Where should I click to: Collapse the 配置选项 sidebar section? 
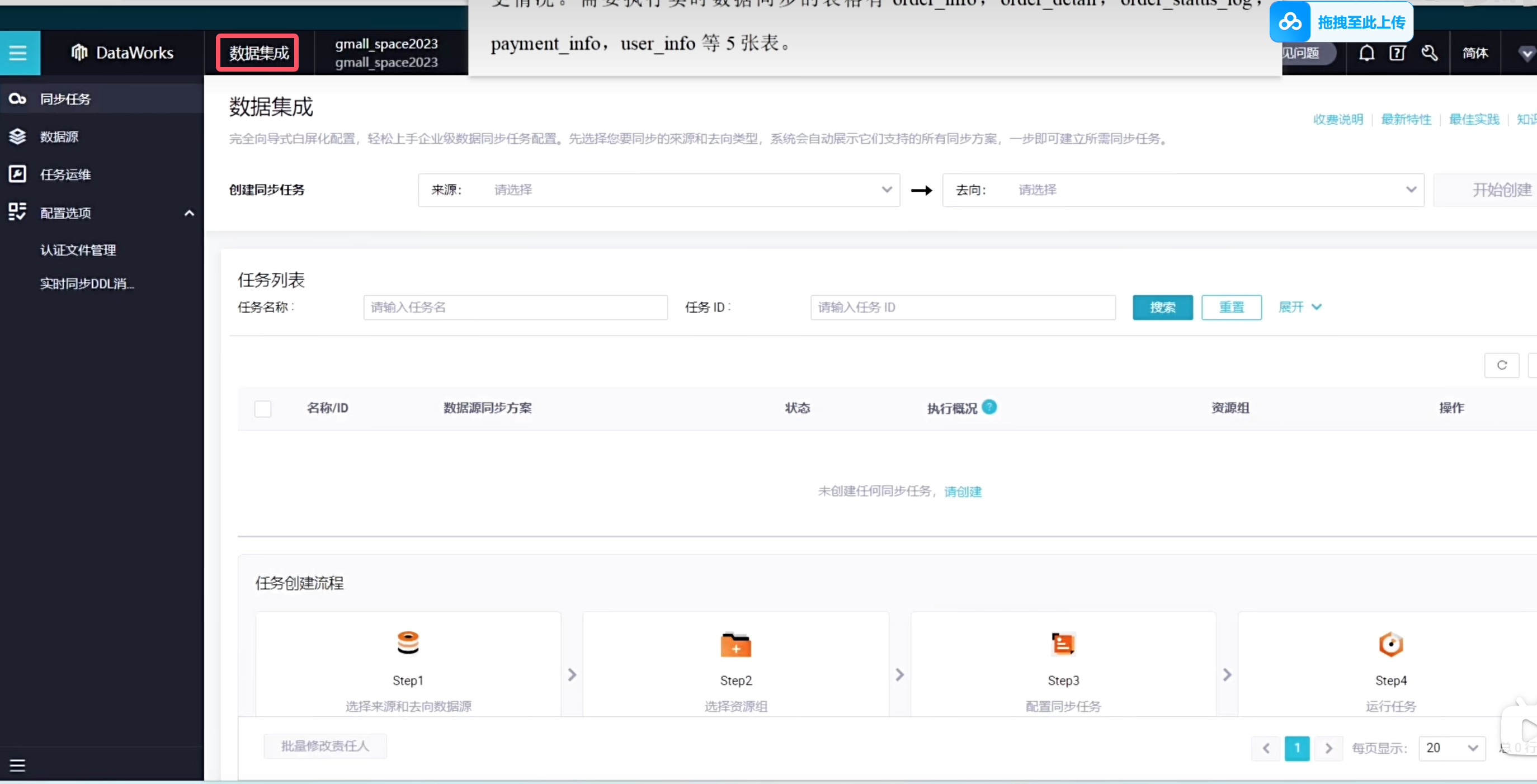click(189, 213)
